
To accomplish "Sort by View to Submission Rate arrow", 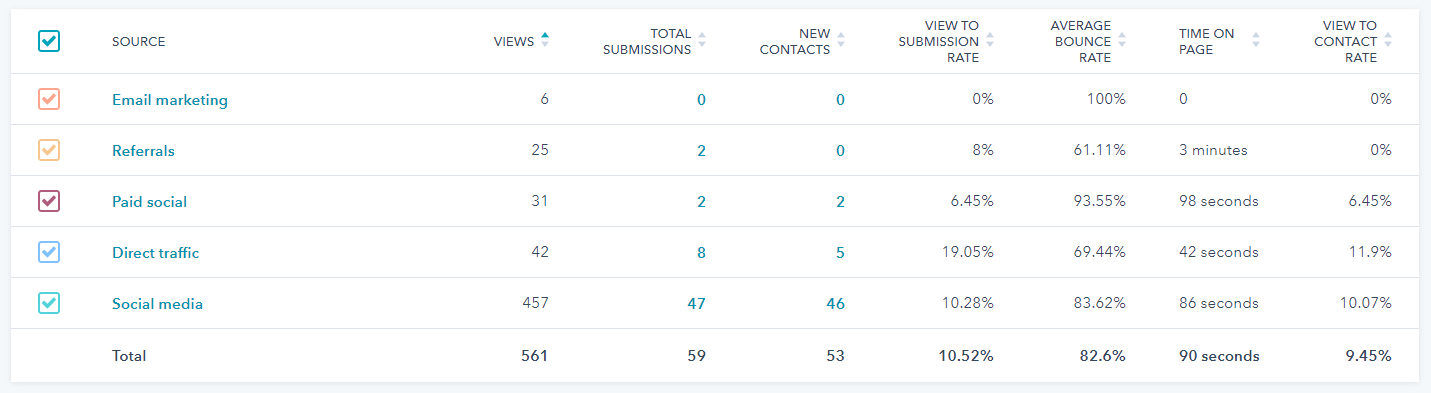I will tap(990, 40).
